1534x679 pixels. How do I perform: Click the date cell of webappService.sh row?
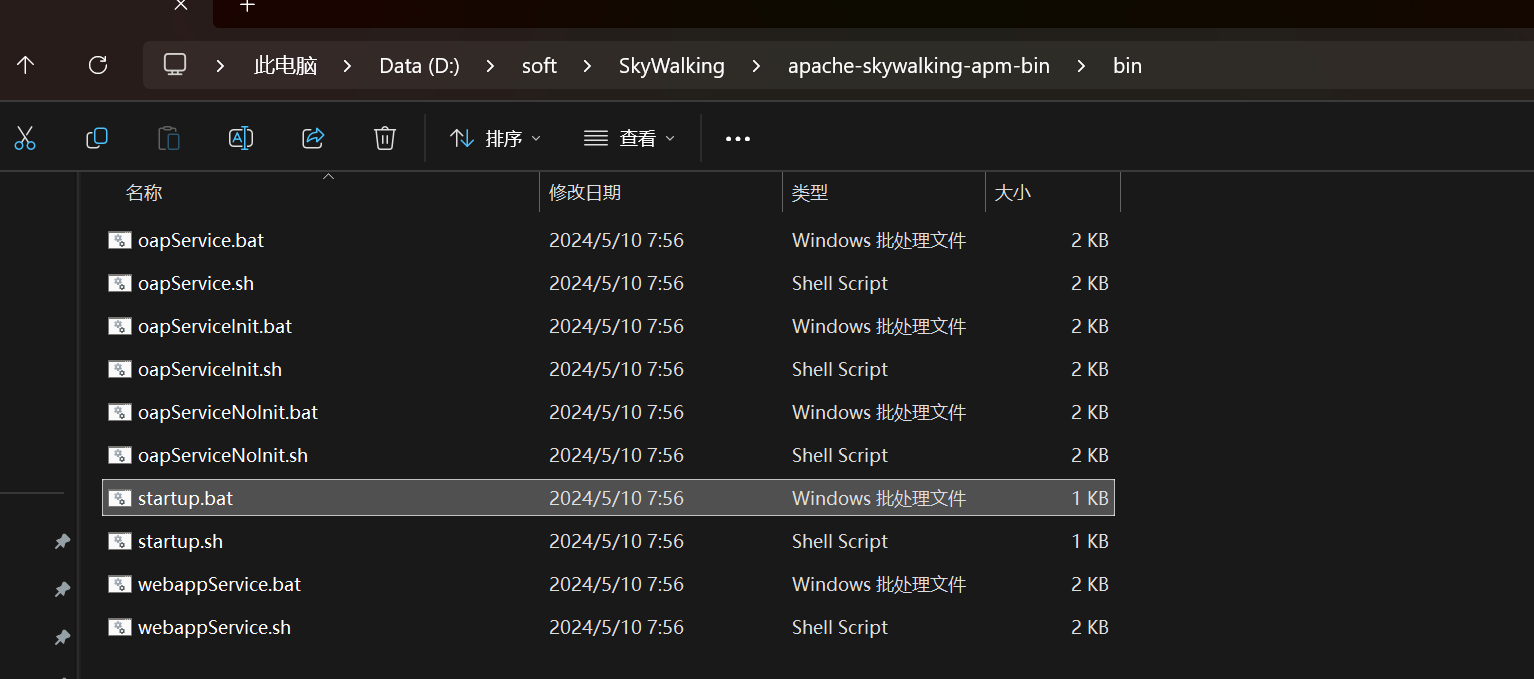pos(616,627)
